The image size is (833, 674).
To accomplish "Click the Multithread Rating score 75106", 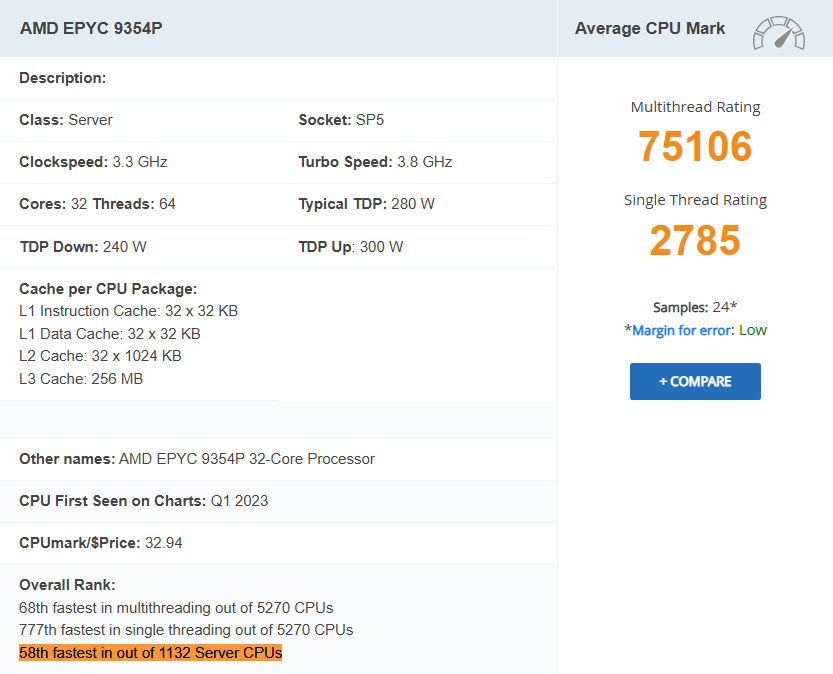I will [695, 146].
